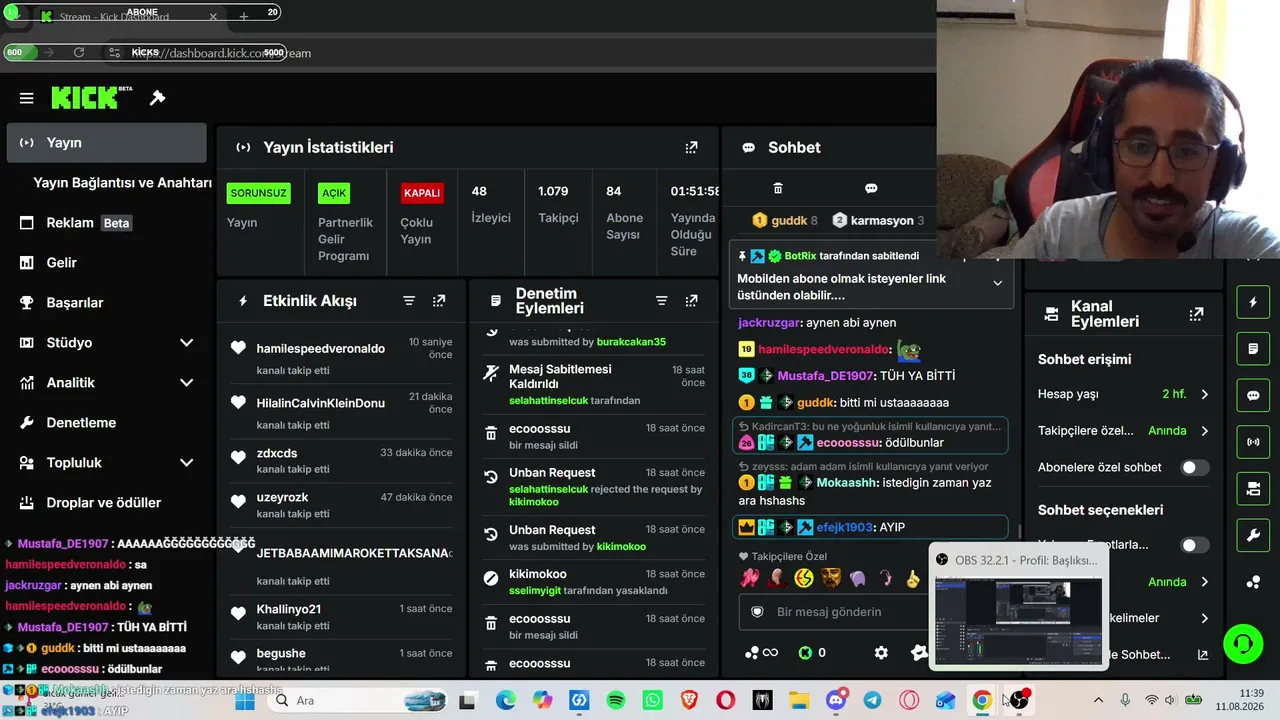Open the Windows Start menu
Viewport: 1280px width, 720px height.
click(245, 701)
